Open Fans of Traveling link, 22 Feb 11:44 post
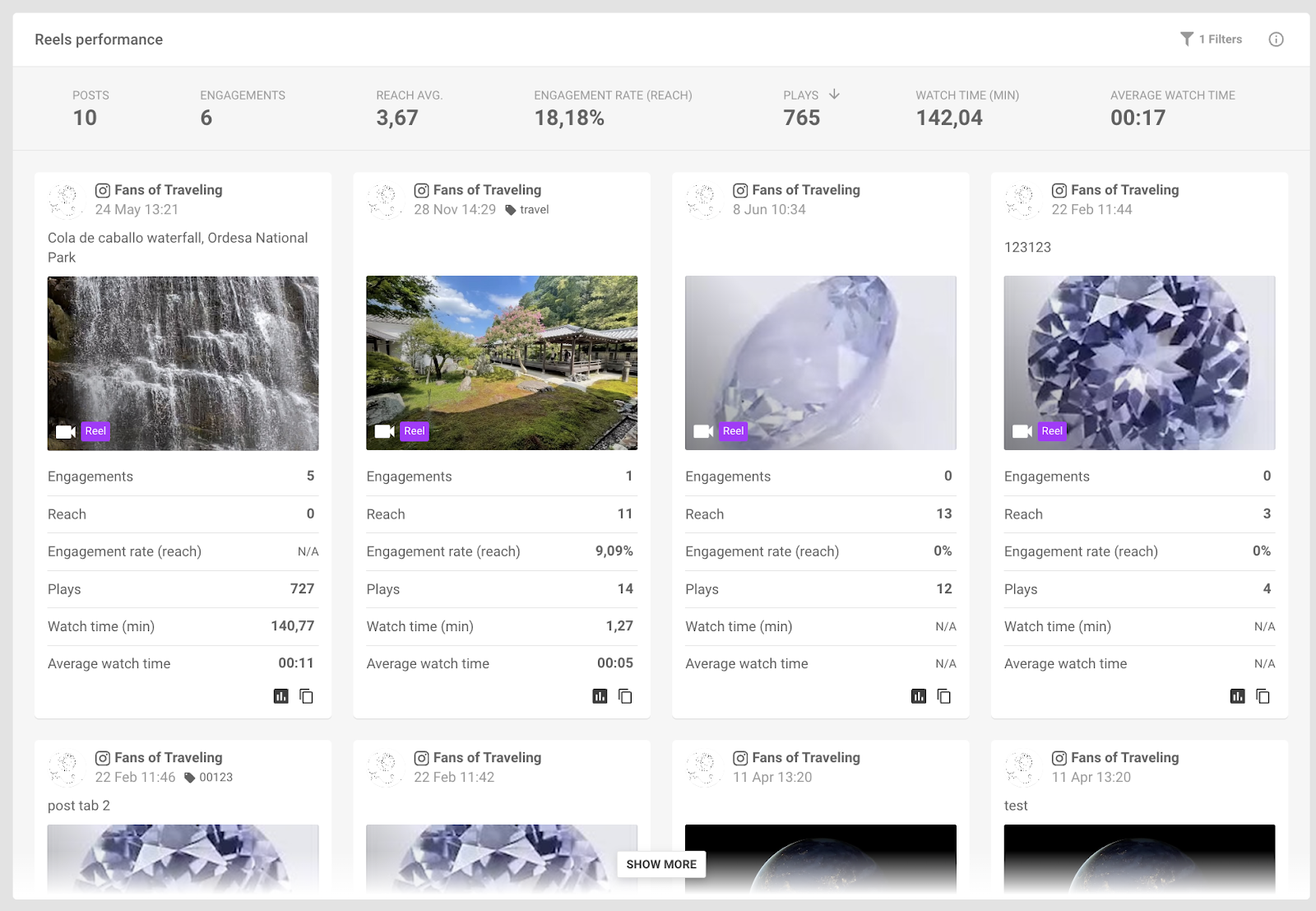 pyautogui.click(x=1124, y=190)
